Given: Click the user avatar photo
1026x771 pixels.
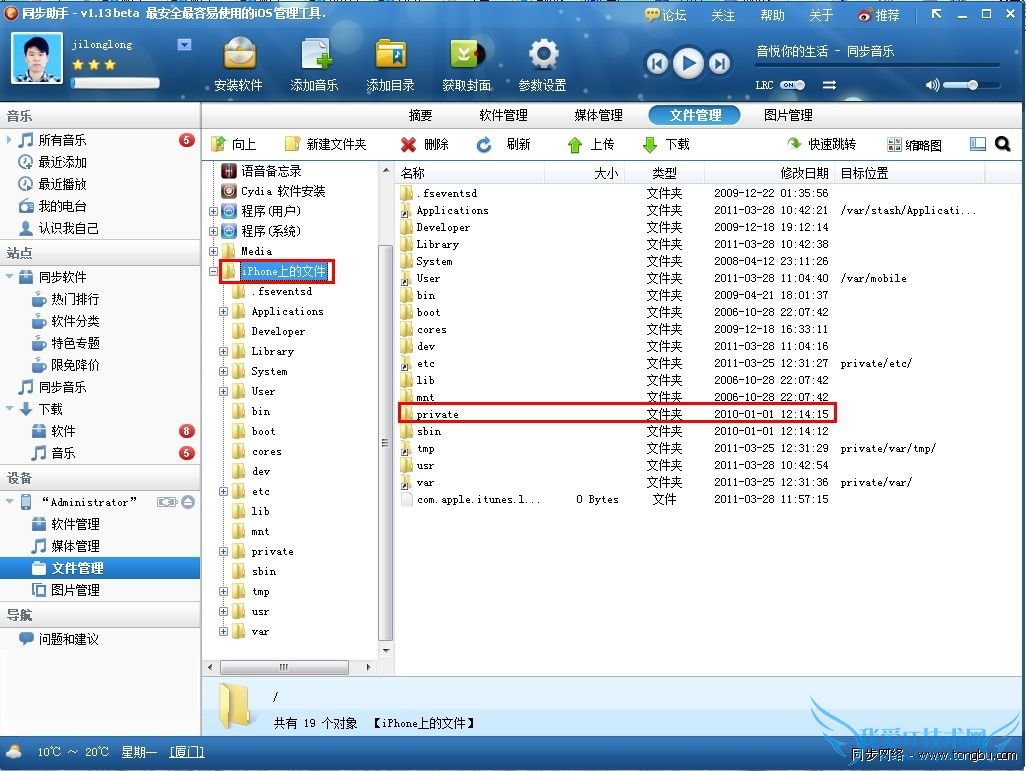Looking at the screenshot, I should (x=37, y=58).
